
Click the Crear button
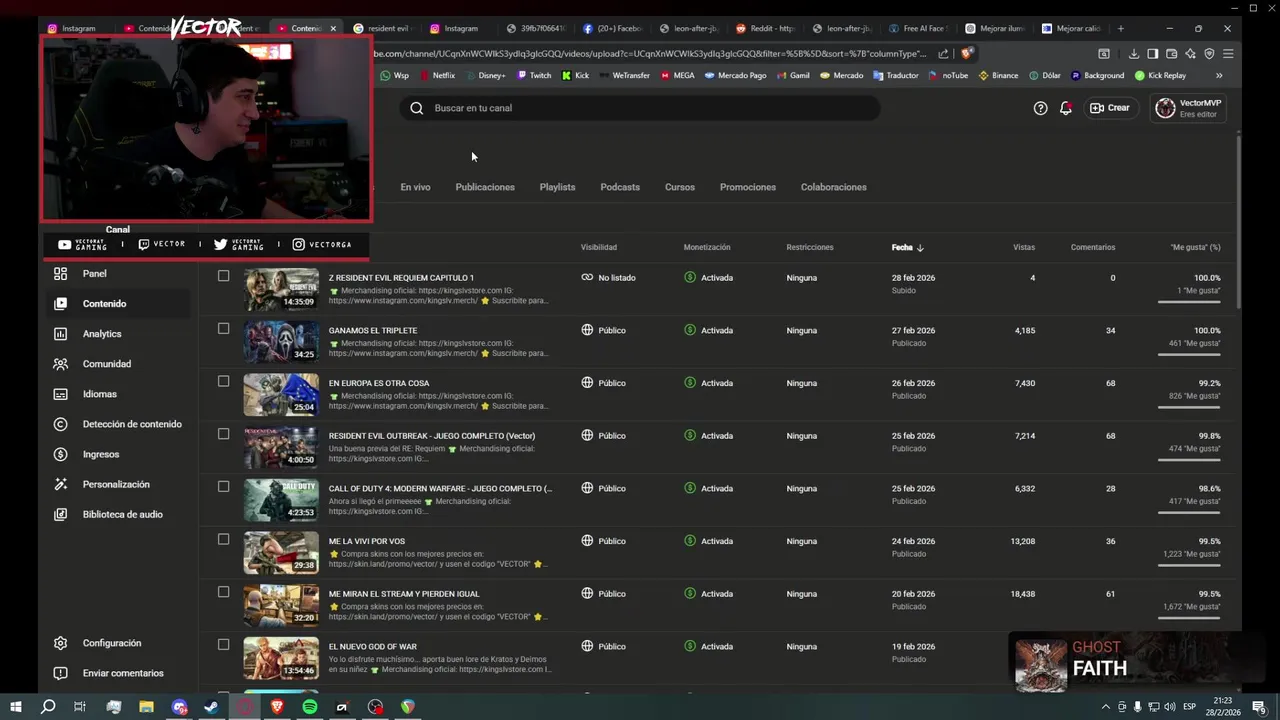pos(1110,108)
